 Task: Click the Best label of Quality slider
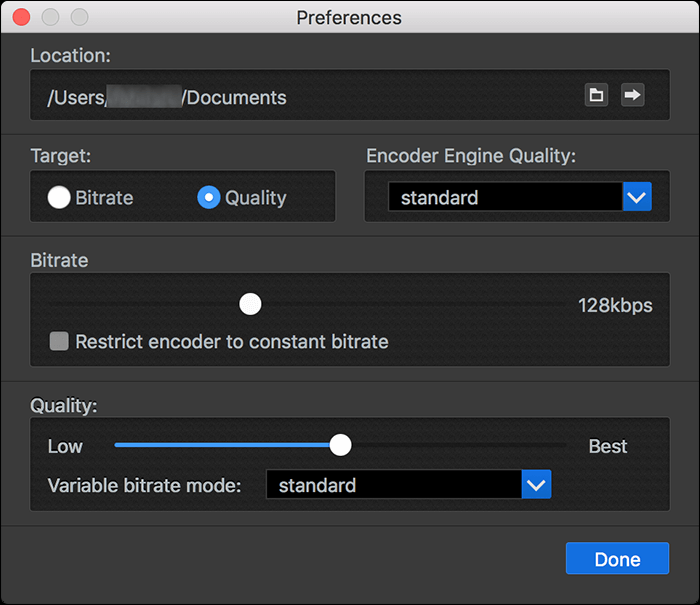coord(608,446)
